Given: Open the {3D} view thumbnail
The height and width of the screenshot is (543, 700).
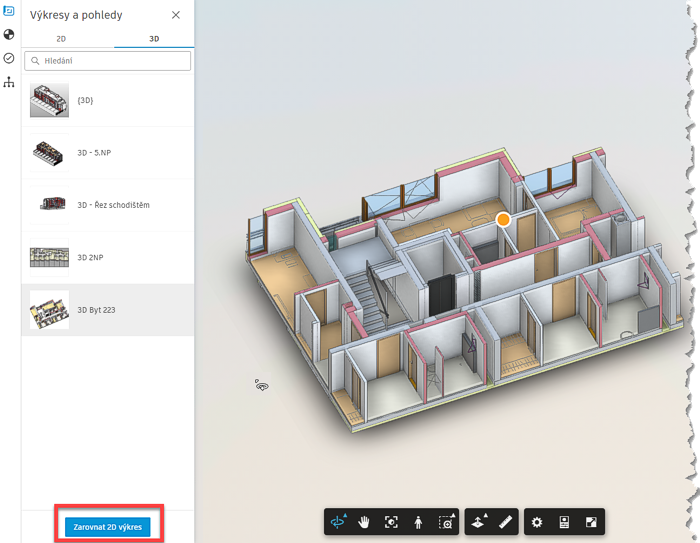Looking at the screenshot, I should point(49,100).
